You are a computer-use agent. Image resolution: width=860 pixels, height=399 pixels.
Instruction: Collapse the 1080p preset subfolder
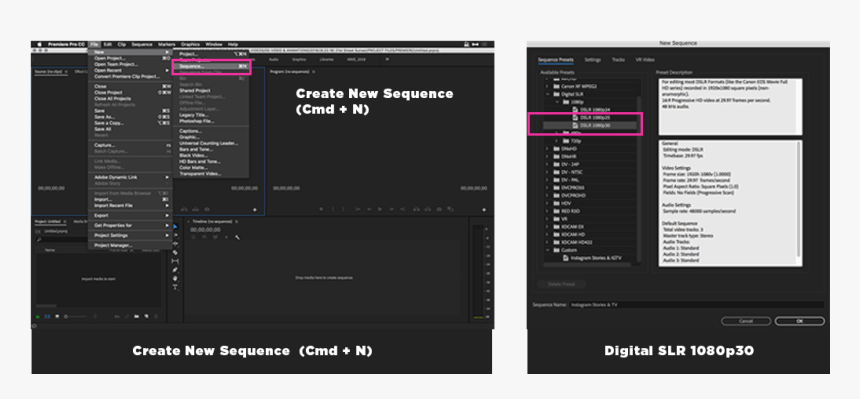click(557, 102)
